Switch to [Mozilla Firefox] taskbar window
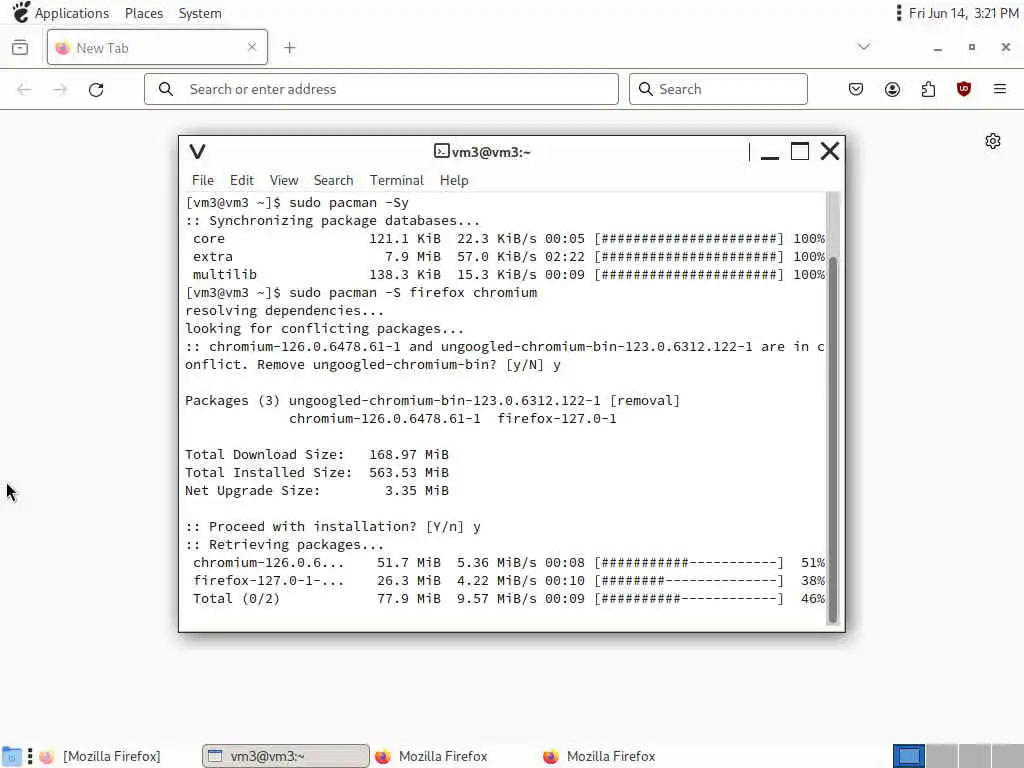Screen dimensions: 1024x768 point(100,756)
